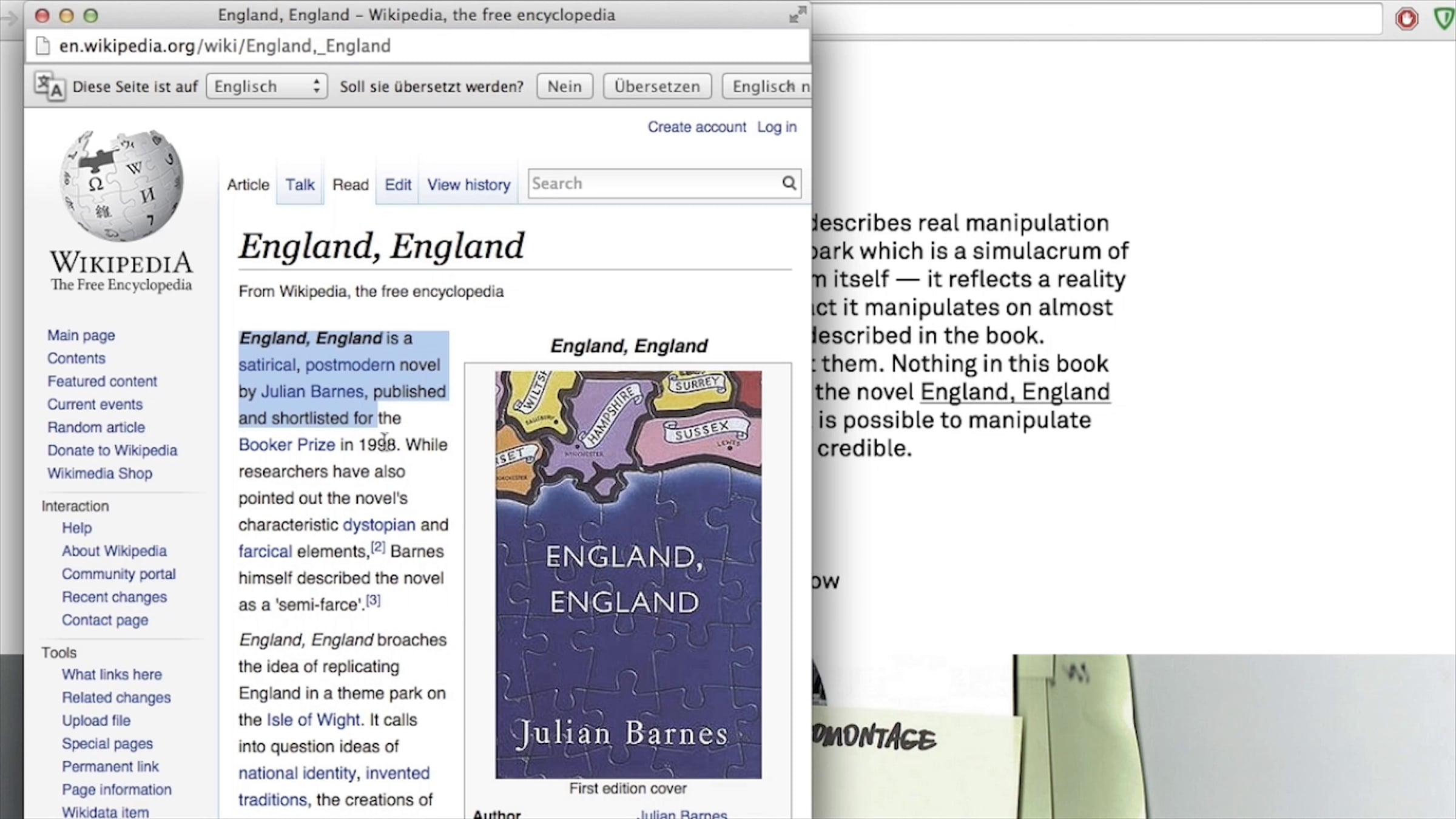Screen dimensions: 1456x819
Task: Open Featured content link
Action: 102,382
